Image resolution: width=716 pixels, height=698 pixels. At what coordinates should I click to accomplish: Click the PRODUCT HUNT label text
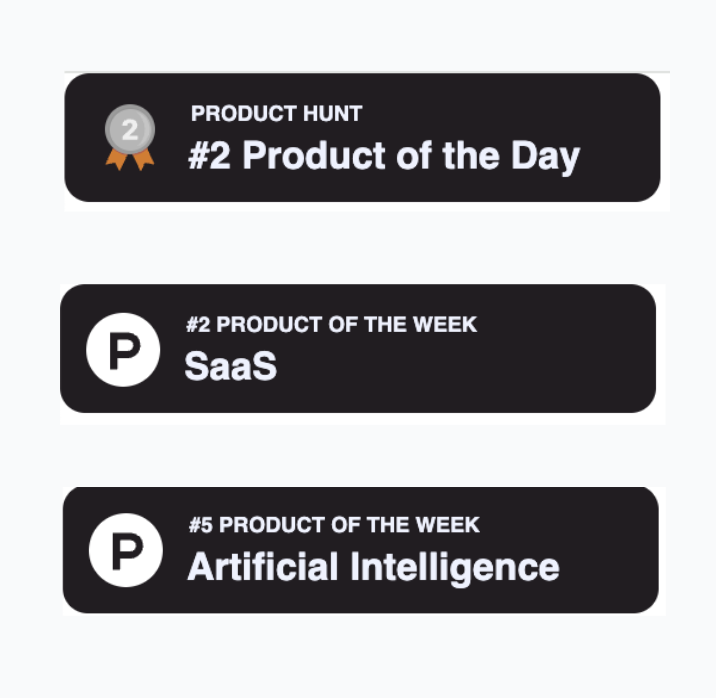[276, 114]
